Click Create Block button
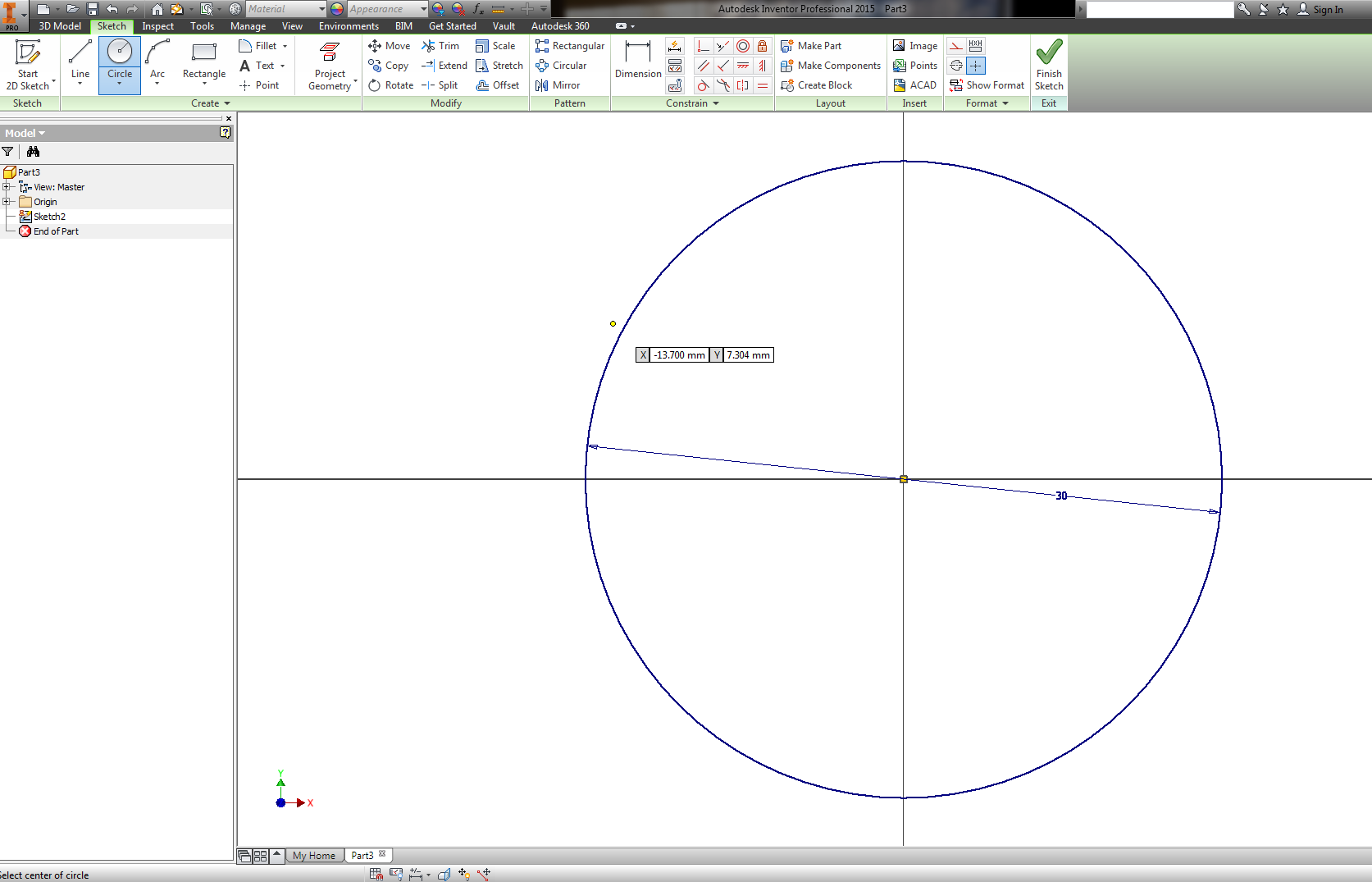The height and width of the screenshot is (882, 1372). click(817, 85)
